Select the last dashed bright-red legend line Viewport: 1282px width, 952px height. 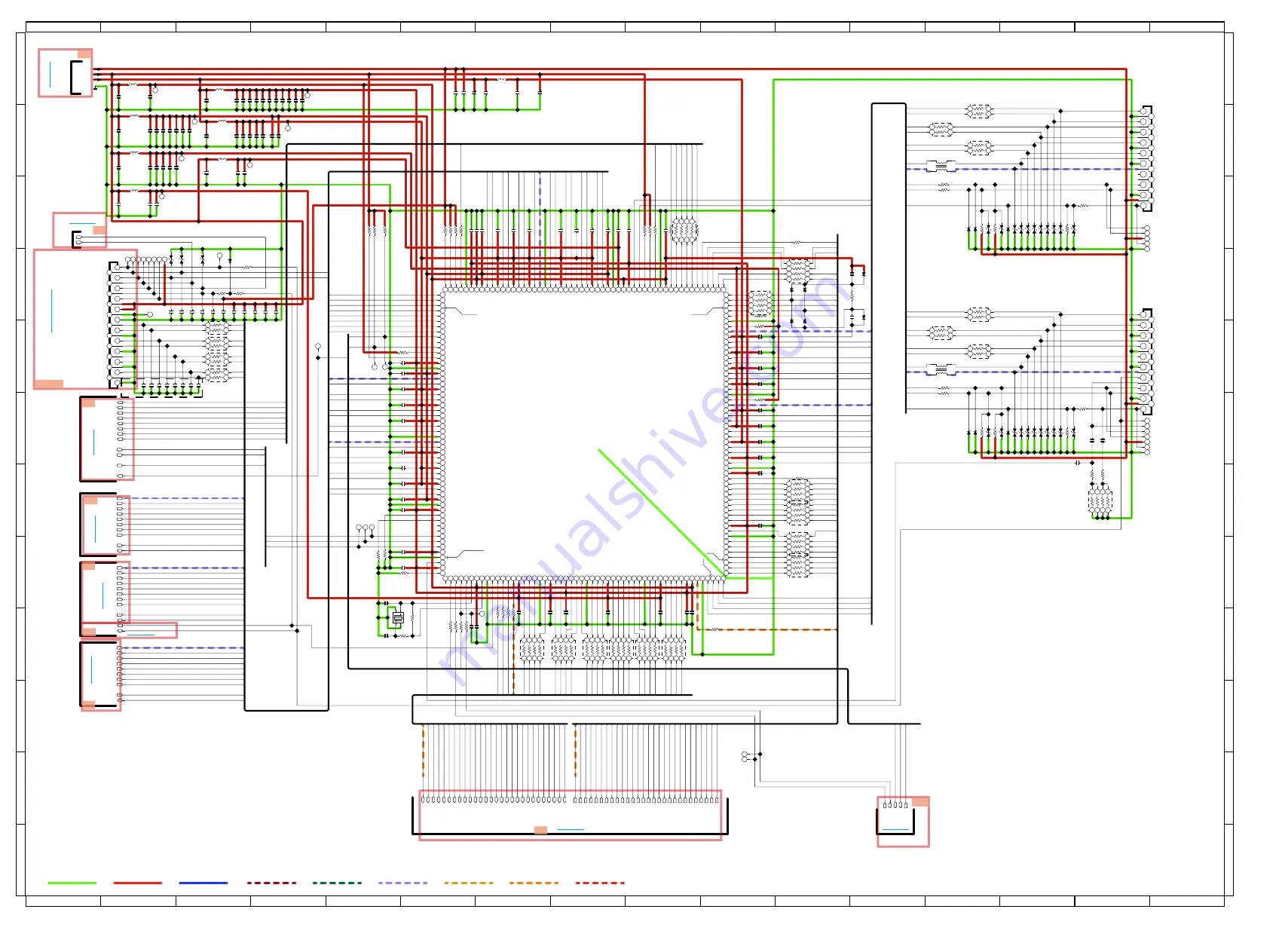click(600, 883)
